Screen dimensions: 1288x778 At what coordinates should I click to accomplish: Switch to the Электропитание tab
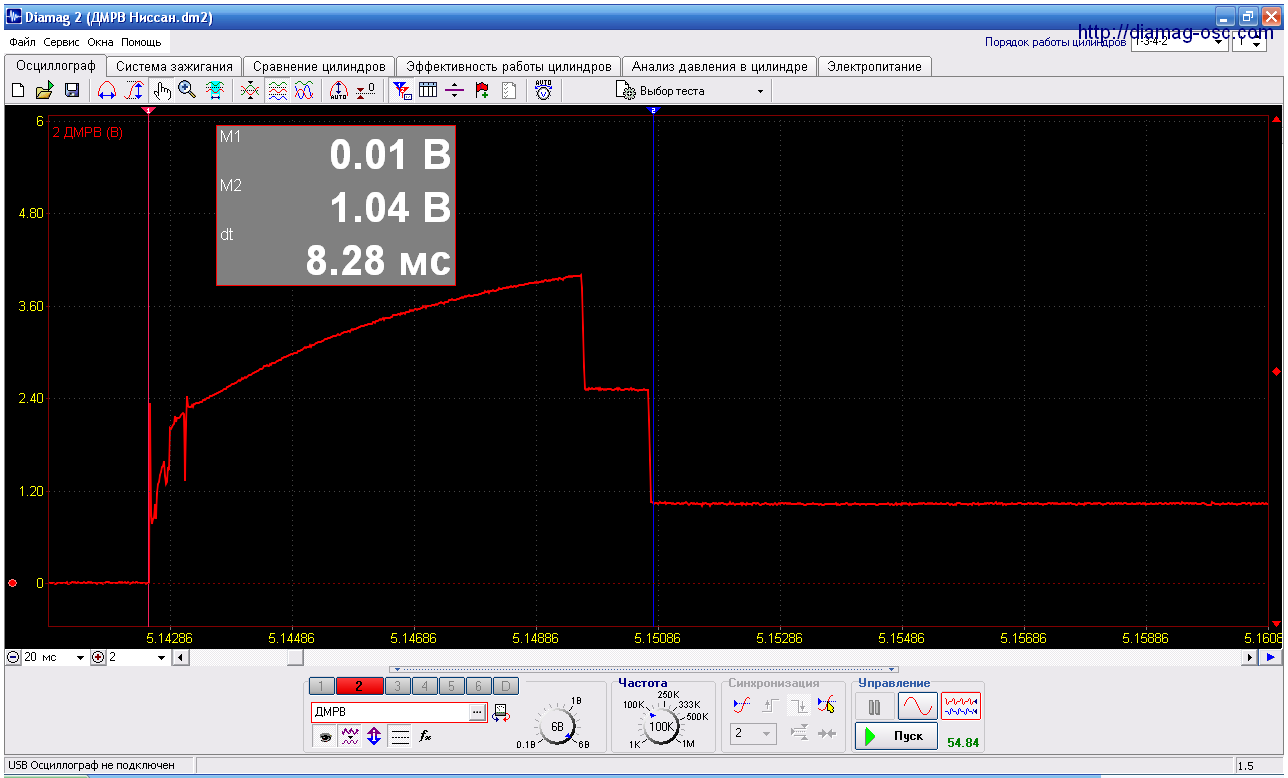click(875, 66)
